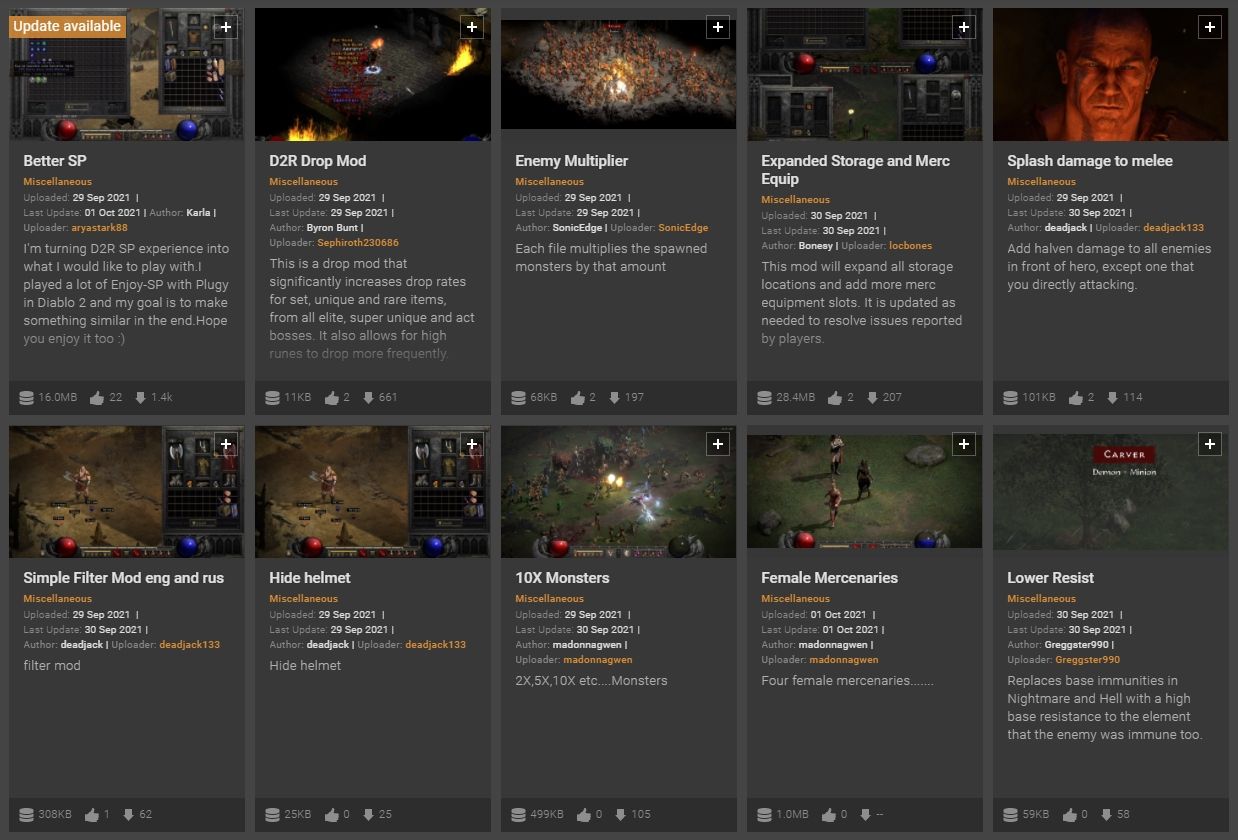Open the D2R Drop Mod thumbnail image
Screen dimensions: 1238x840
(373, 75)
